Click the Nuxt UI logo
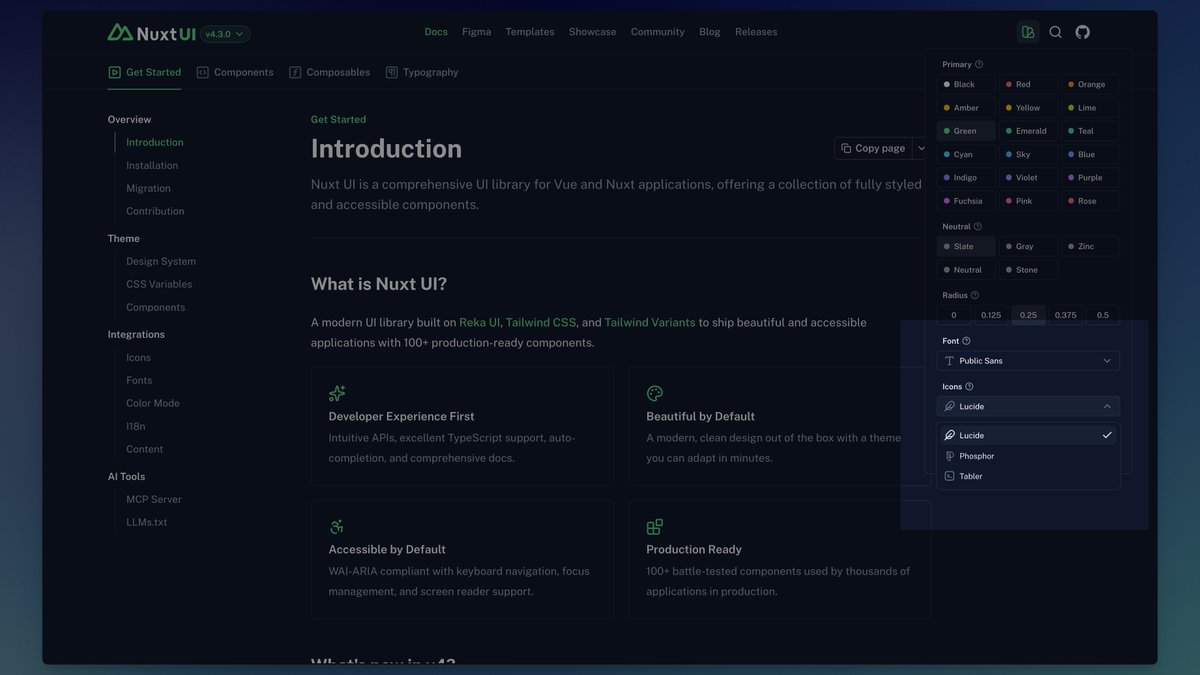The height and width of the screenshot is (675, 1200). pos(152,33)
